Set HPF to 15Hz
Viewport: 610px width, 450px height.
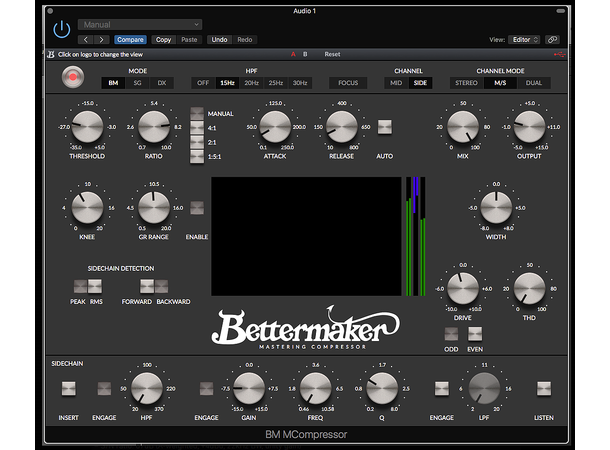coord(227,83)
